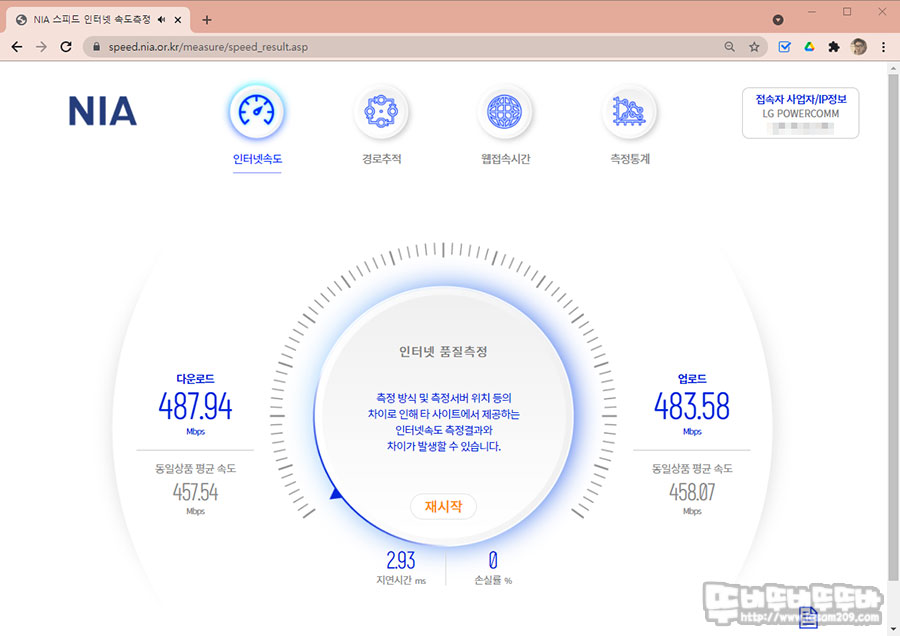Click the 업로드 label

(692, 379)
